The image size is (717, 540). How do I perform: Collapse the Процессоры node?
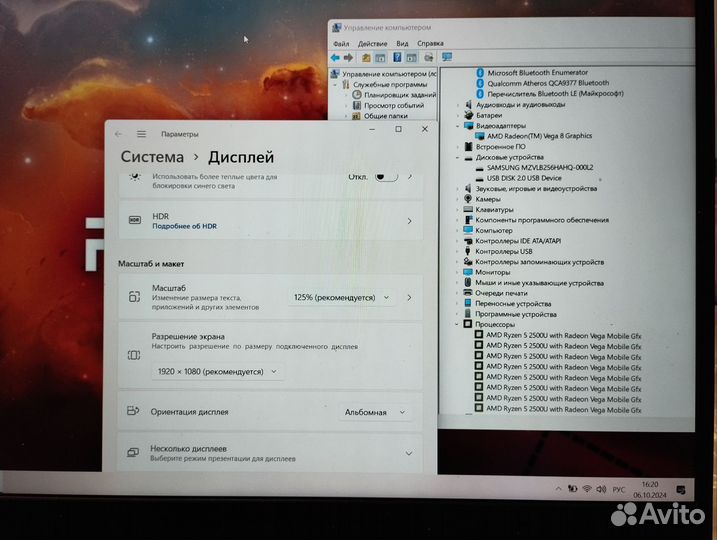tap(457, 324)
